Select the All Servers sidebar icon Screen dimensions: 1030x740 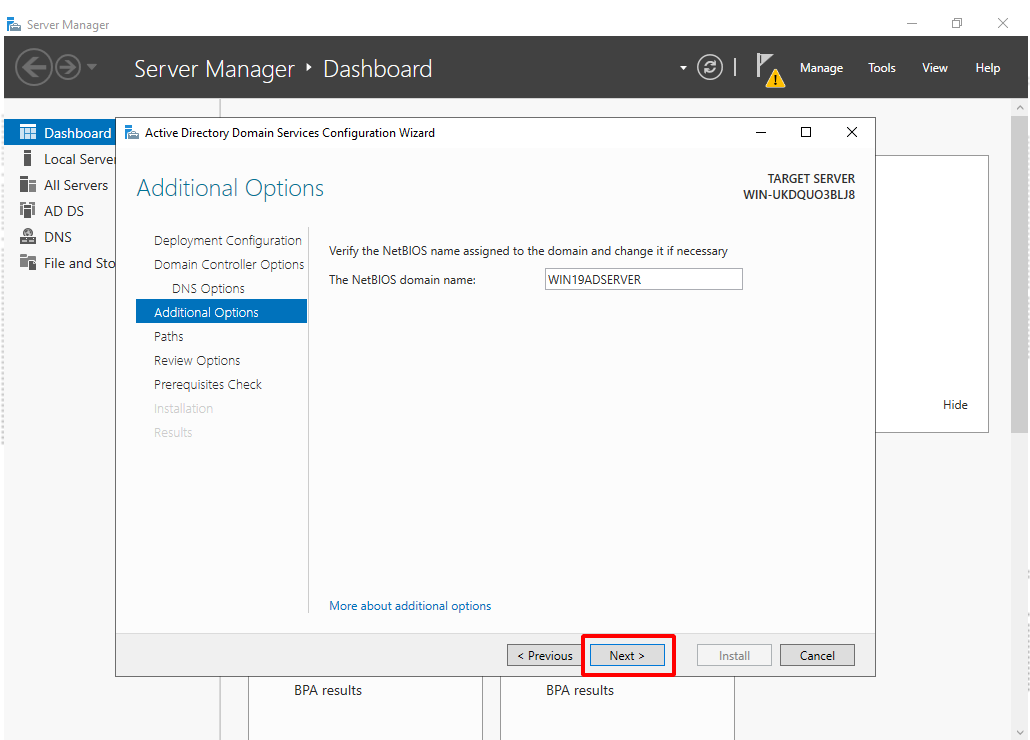[28, 185]
